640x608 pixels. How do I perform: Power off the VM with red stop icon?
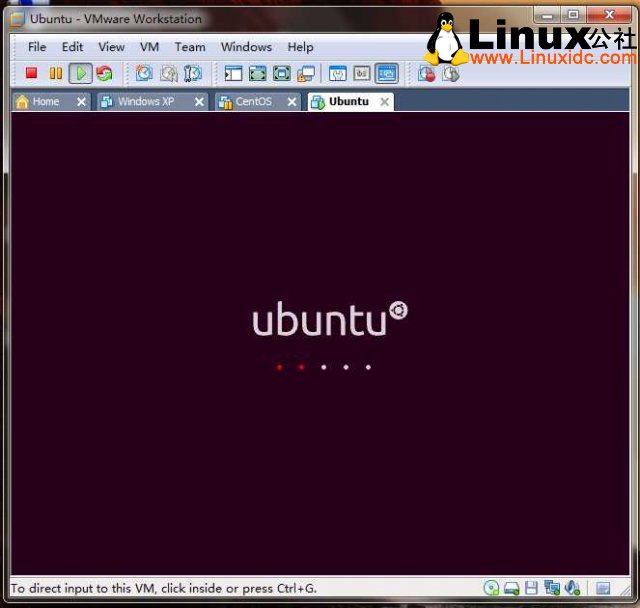click(31, 73)
